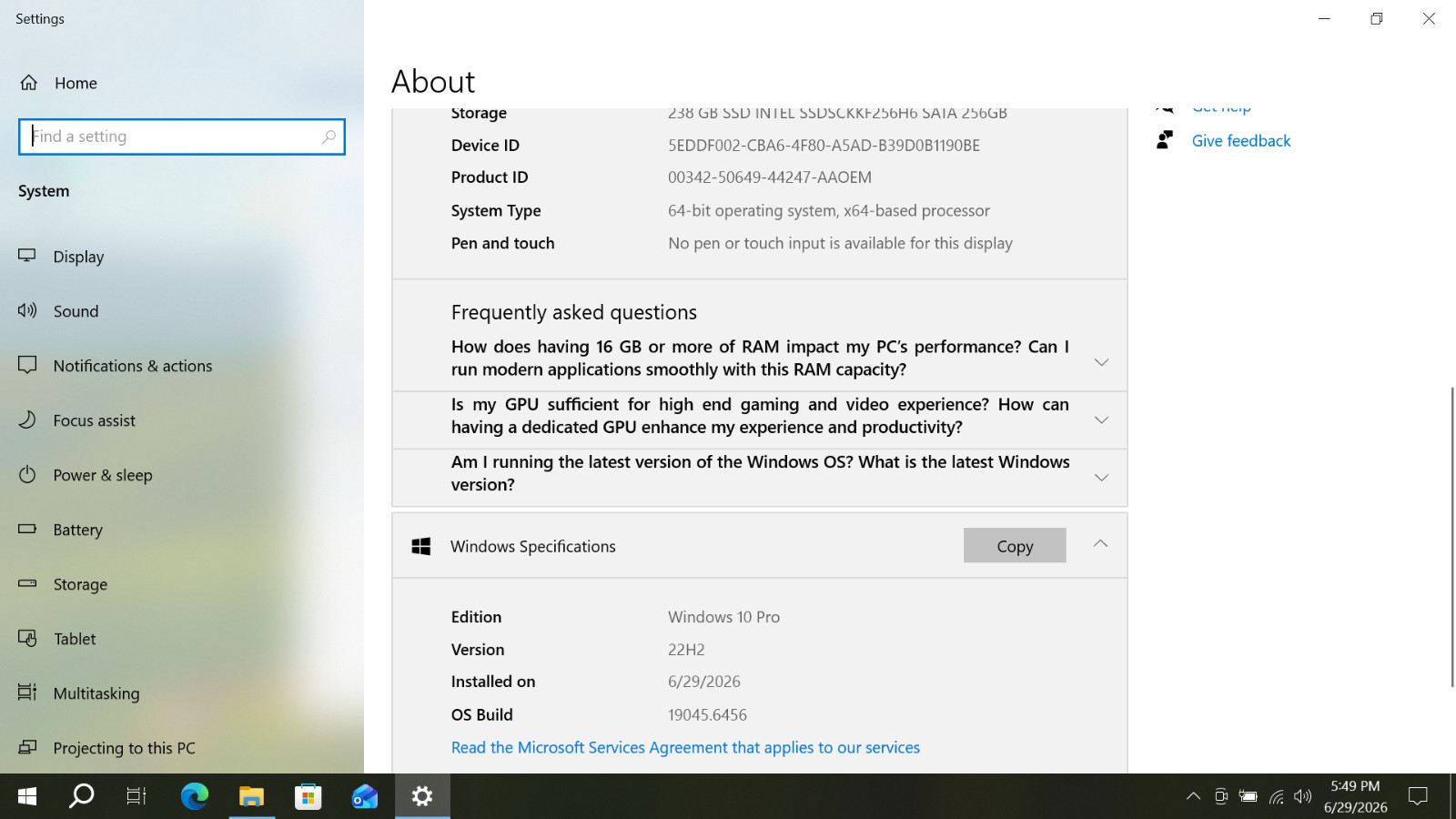Click the About page vertical scrollbar

(1451, 537)
